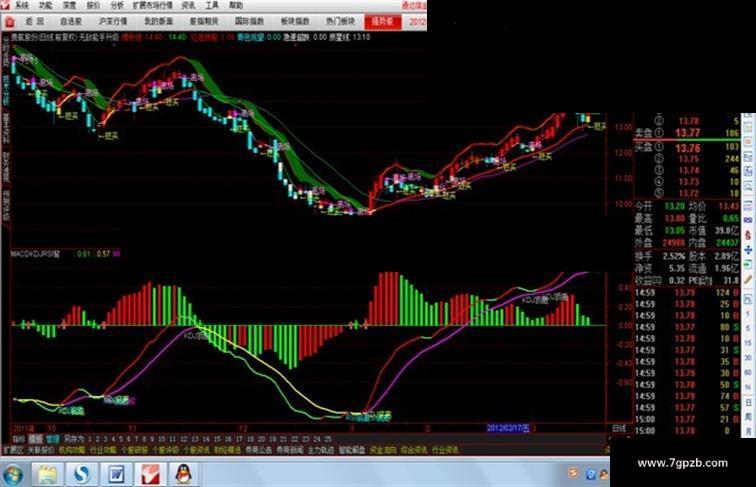Click the blue shield tray icon
Image resolution: width=756 pixels, height=487 pixels.
click(x=591, y=474)
